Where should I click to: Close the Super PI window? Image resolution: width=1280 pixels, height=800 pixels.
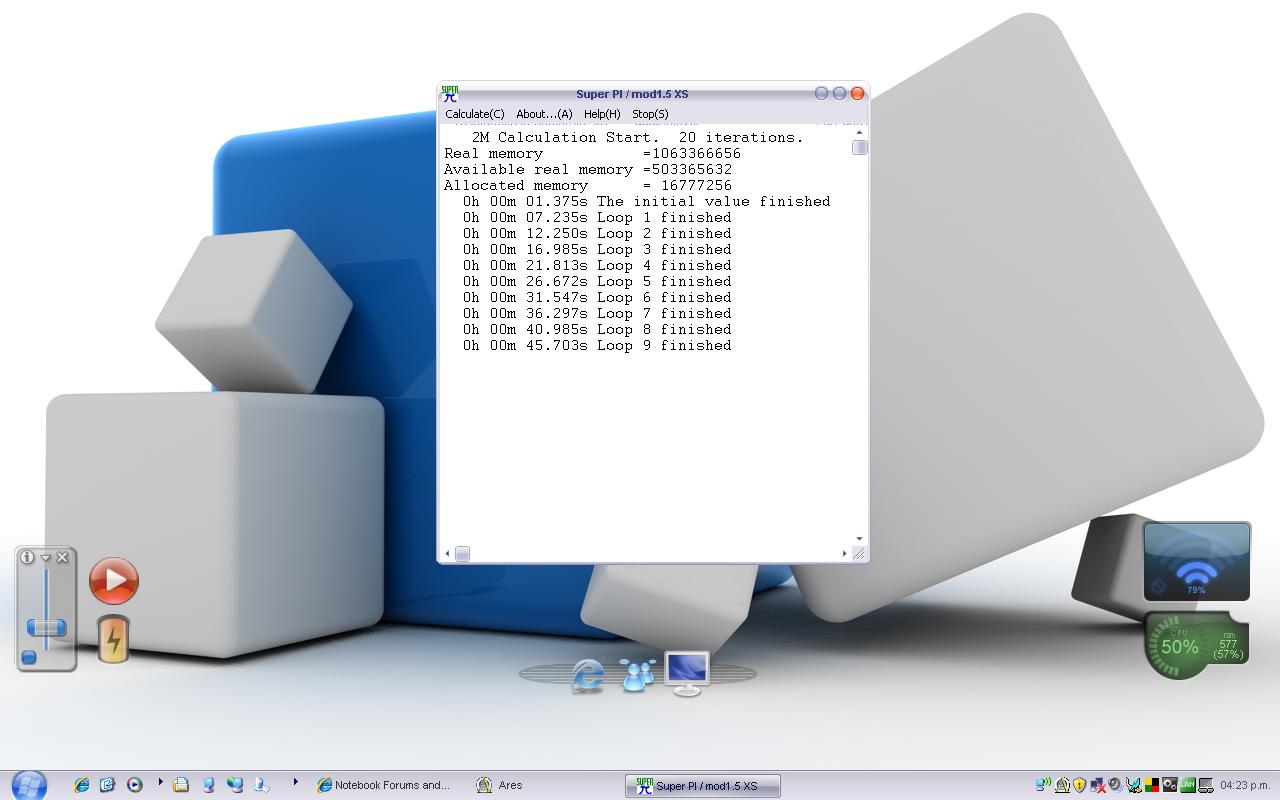coord(857,93)
